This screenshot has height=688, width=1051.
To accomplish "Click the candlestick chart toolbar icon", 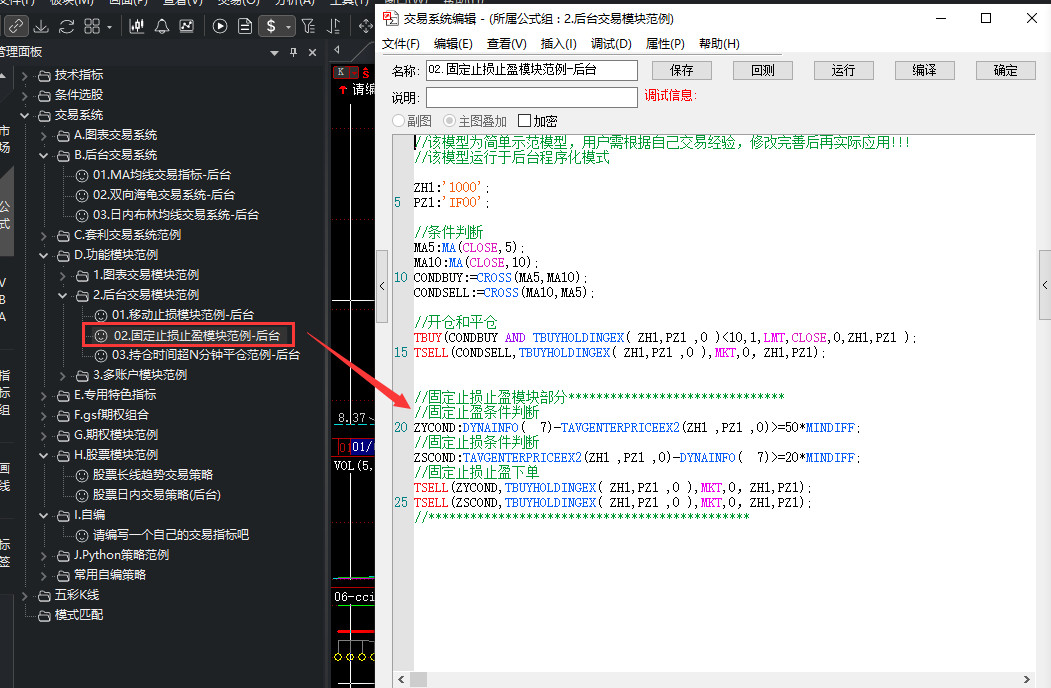I will (x=137, y=26).
